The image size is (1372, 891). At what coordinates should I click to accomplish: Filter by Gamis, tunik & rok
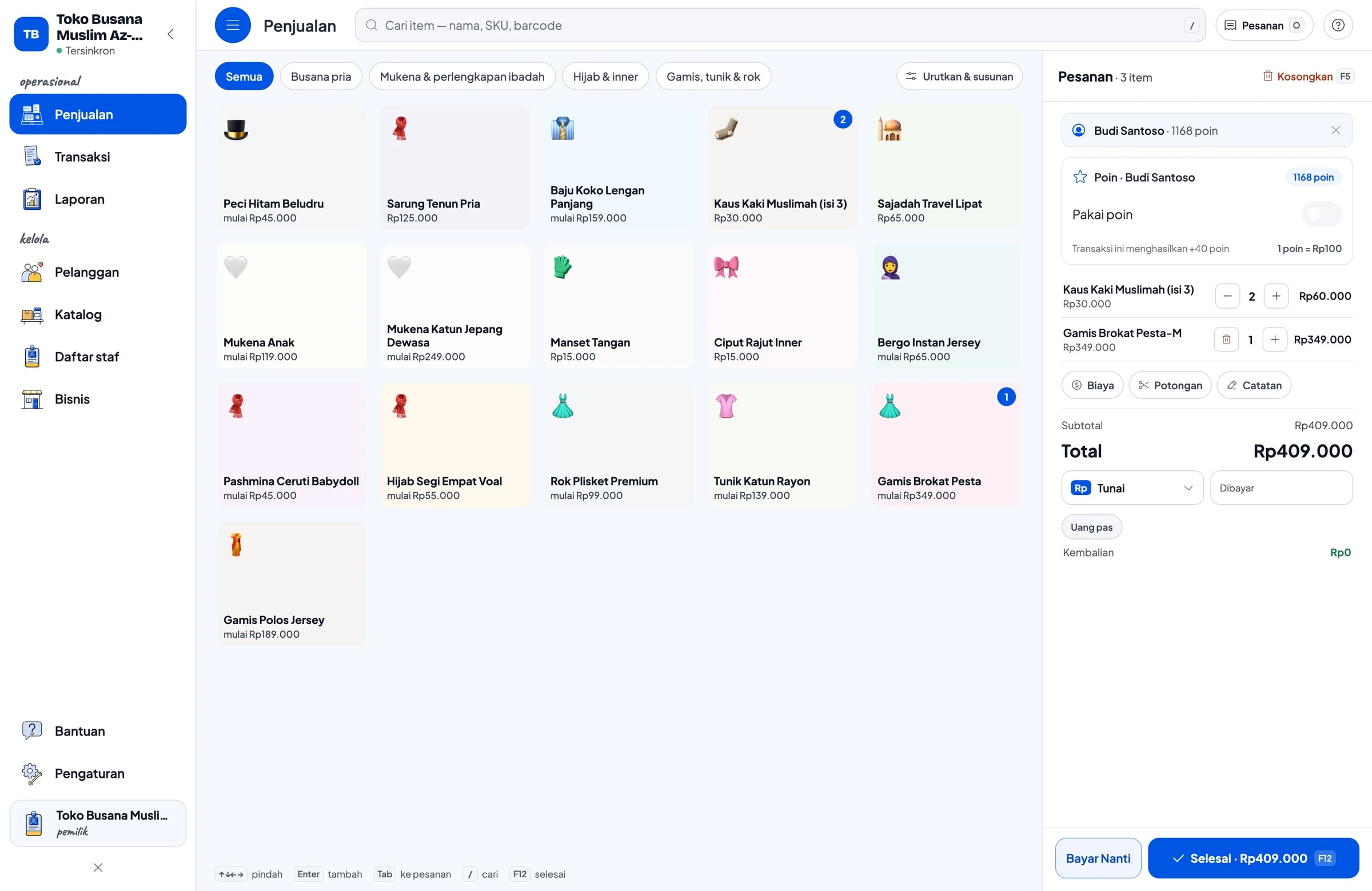[x=713, y=77]
